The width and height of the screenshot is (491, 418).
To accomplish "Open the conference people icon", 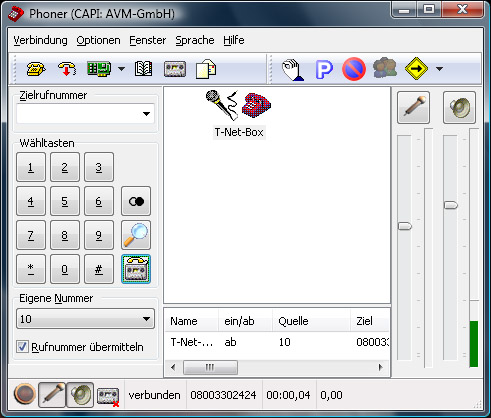I will tap(385, 68).
